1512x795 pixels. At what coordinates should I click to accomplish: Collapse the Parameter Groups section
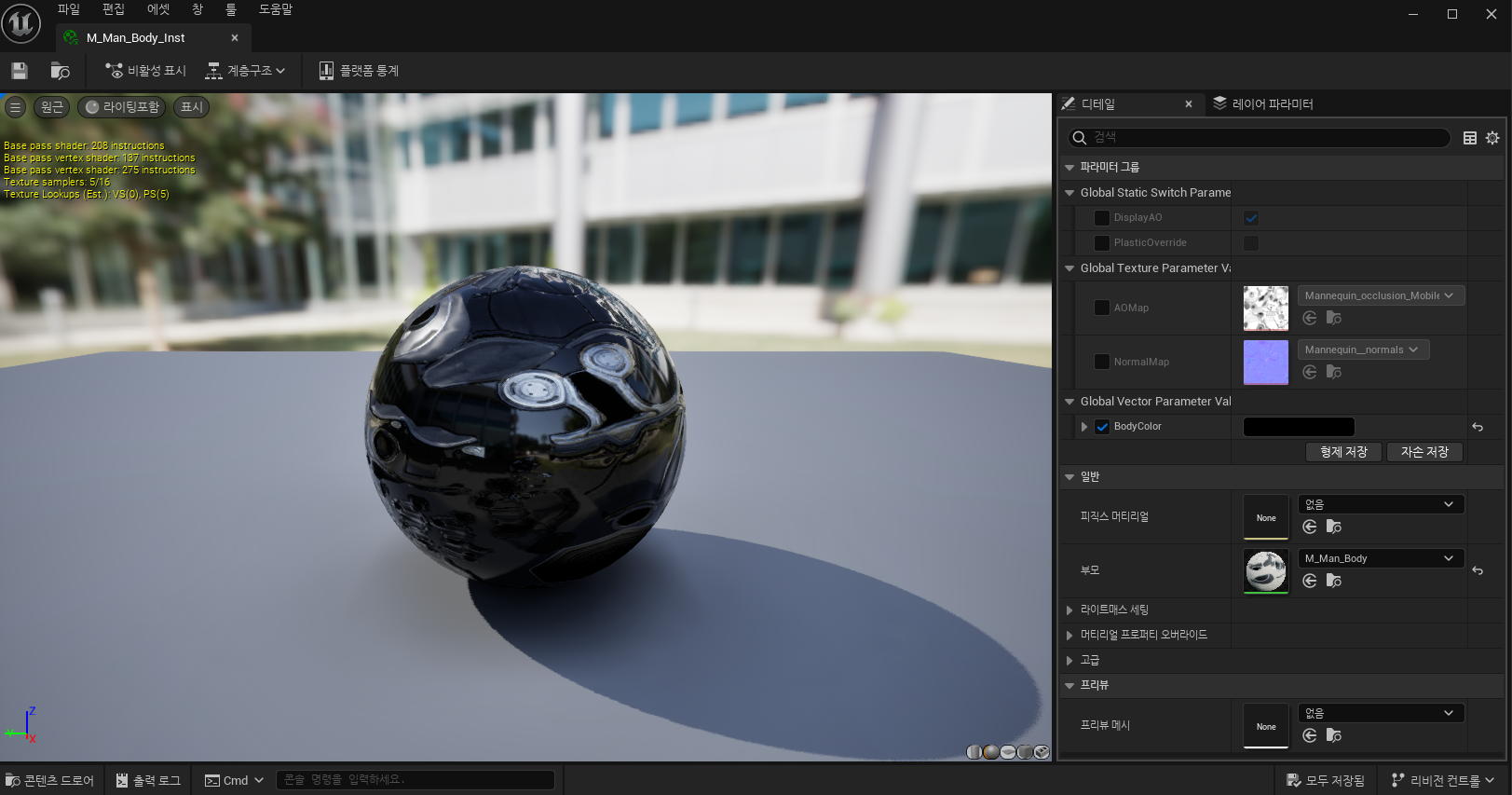[1069, 168]
